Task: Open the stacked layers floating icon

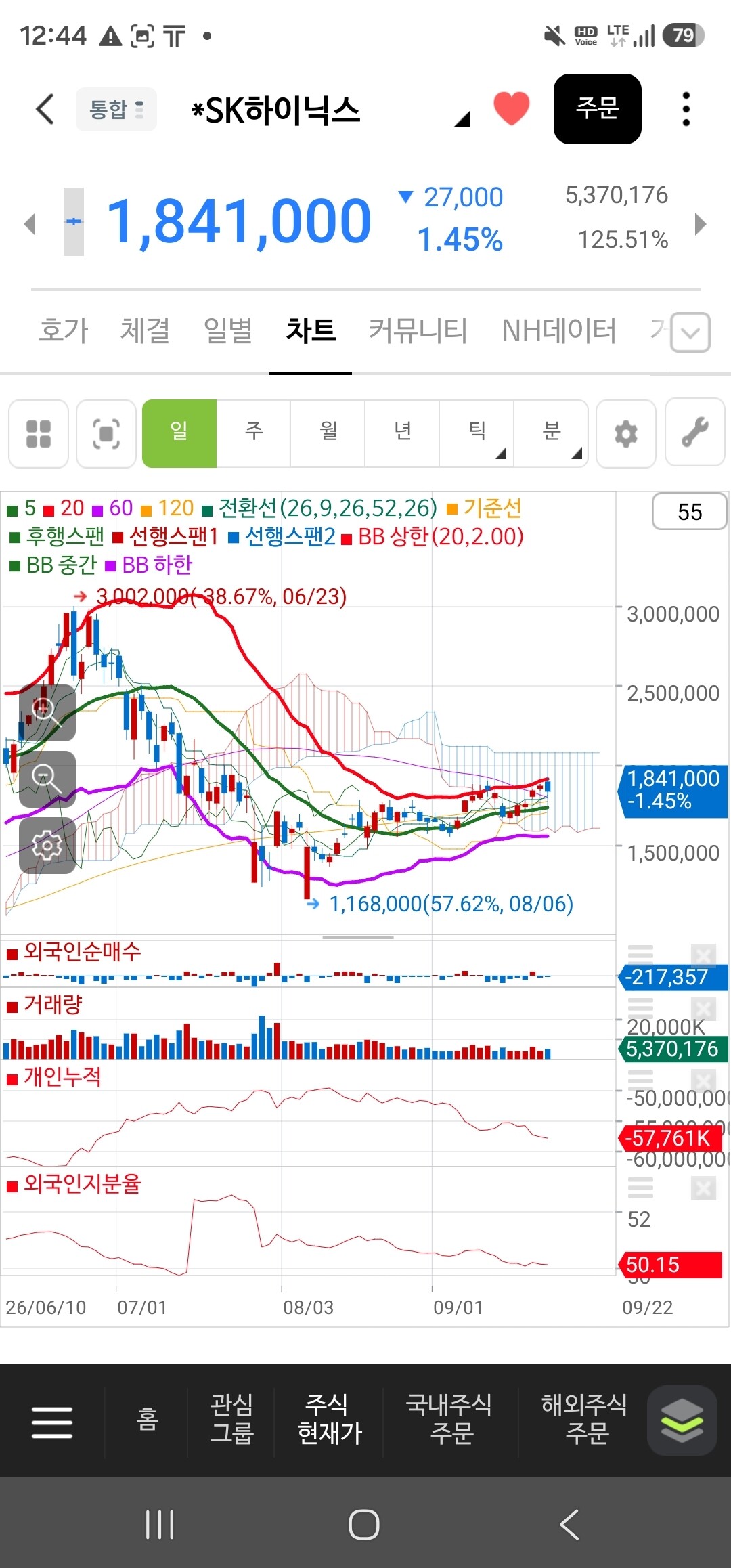Action: [x=682, y=1420]
